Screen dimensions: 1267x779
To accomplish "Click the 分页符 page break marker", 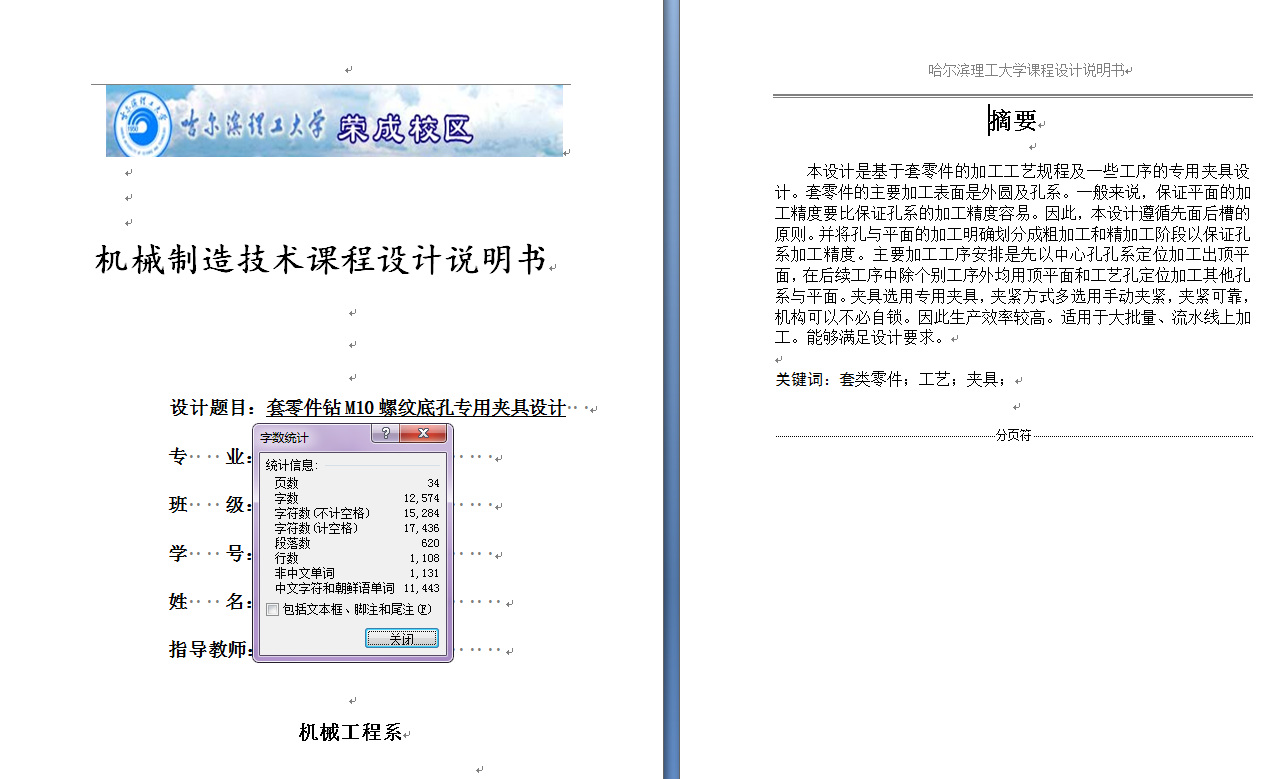I will click(1013, 436).
